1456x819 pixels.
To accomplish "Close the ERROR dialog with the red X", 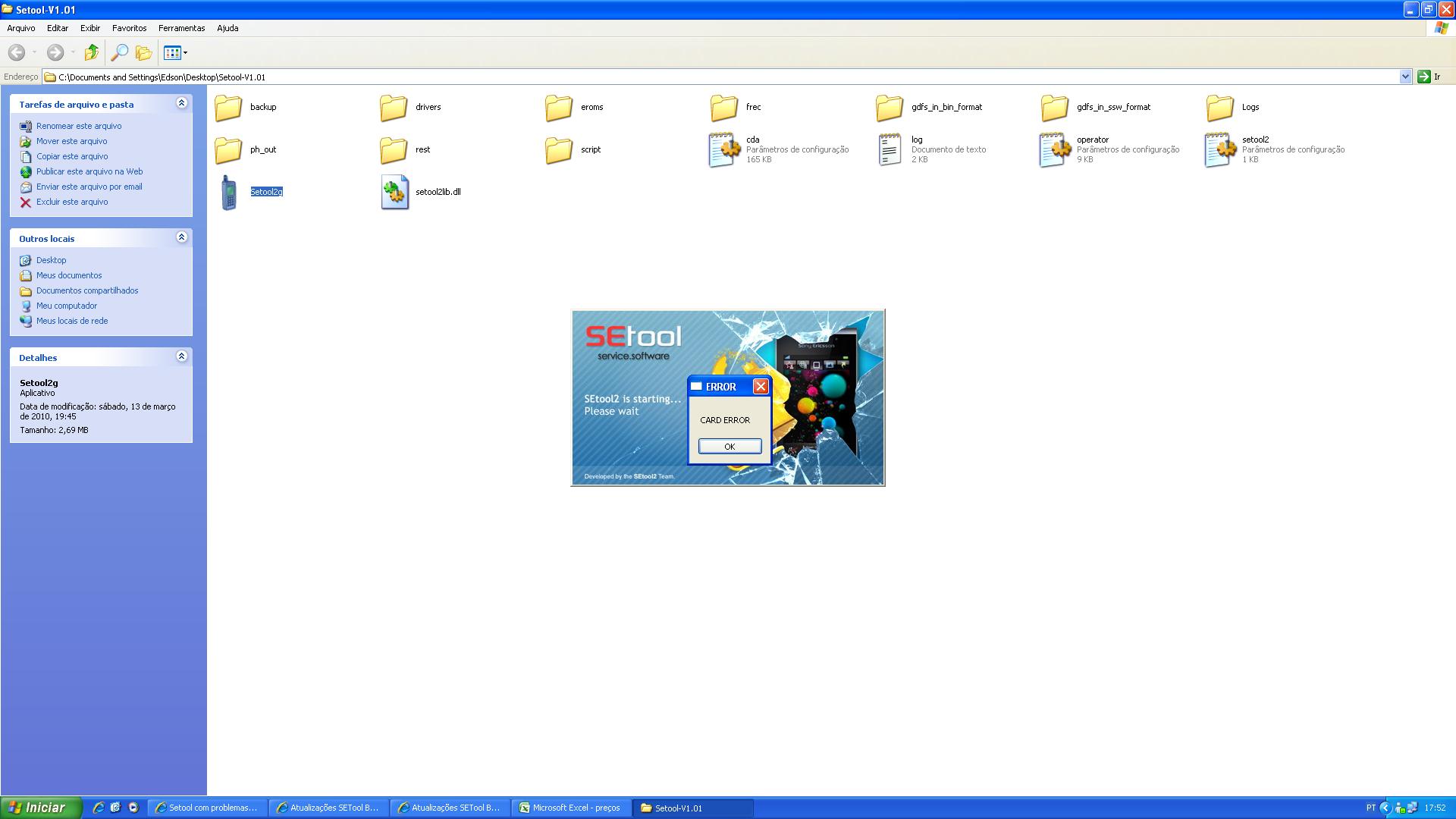I will click(x=761, y=387).
